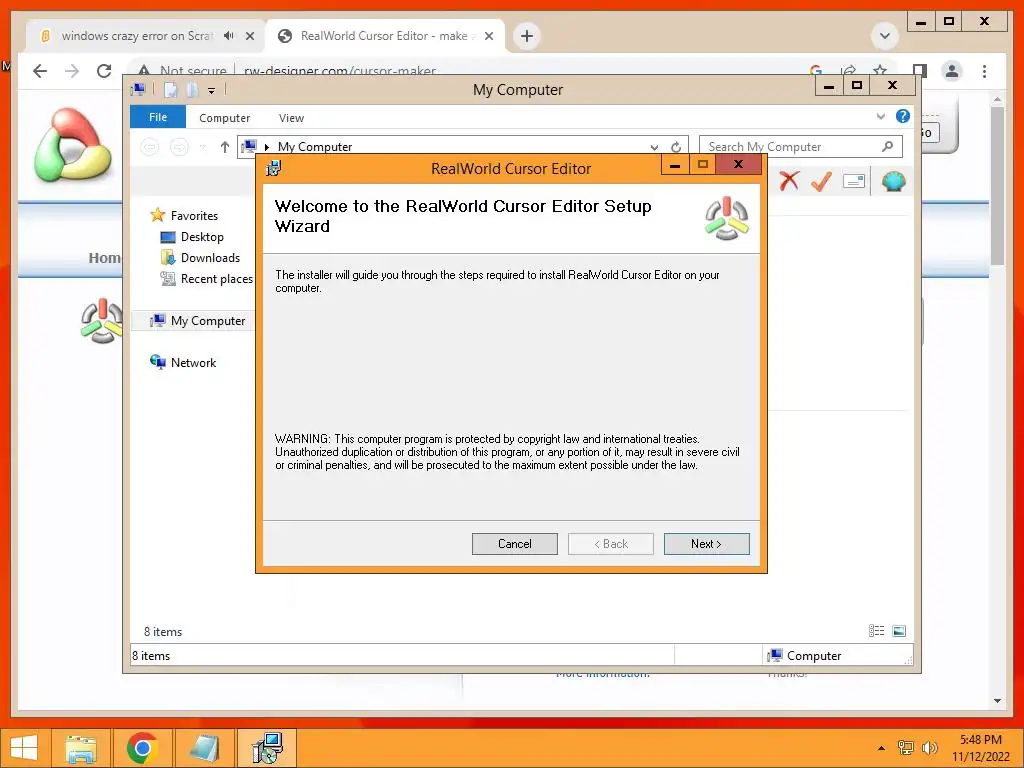This screenshot has height=768, width=1024.
Task: Expand the address breadcrumb arrow
Action: [x=266, y=147]
